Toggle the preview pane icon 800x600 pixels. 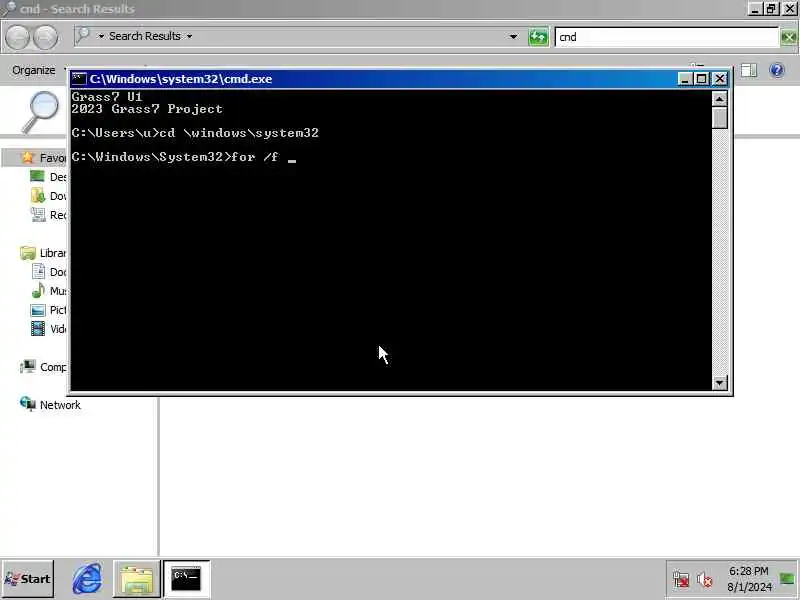pos(748,70)
